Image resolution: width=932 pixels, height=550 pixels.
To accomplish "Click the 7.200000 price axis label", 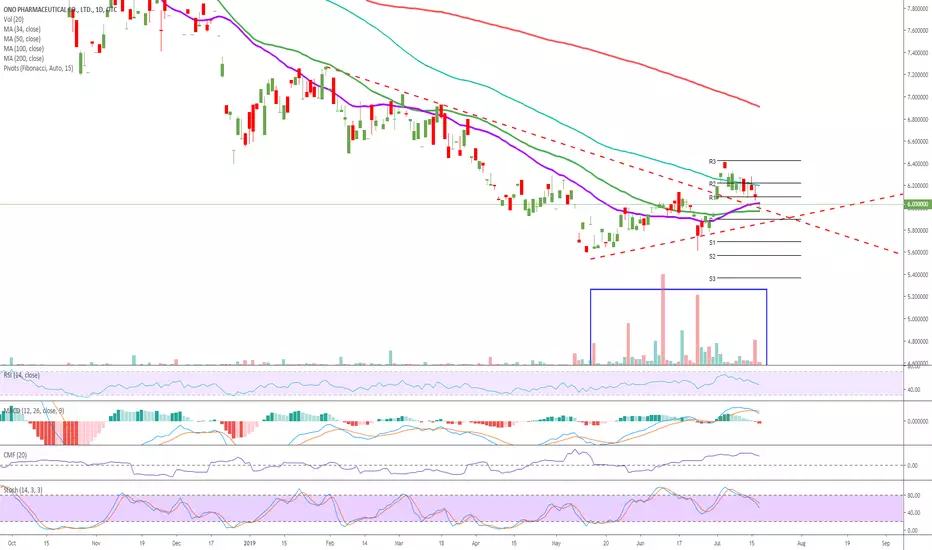I will [x=918, y=75].
